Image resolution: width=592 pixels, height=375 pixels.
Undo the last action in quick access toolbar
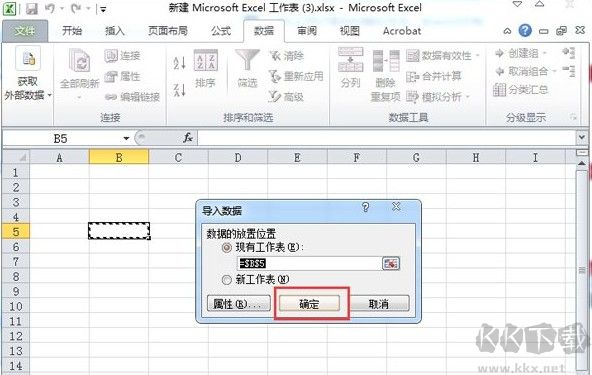coord(49,8)
